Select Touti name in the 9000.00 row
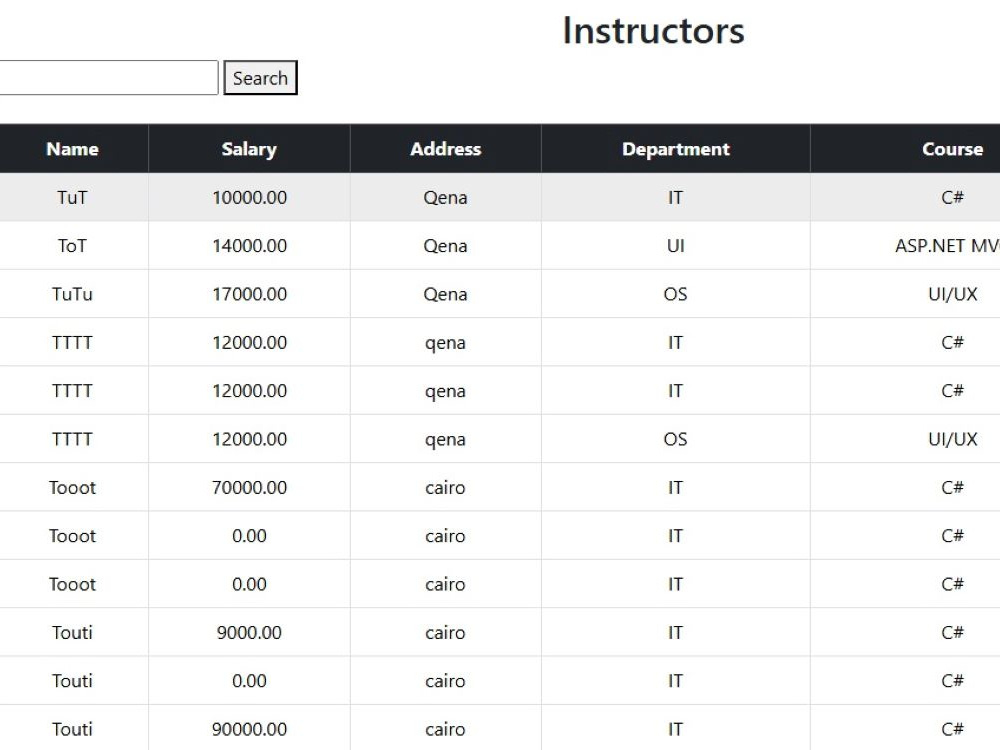The height and width of the screenshot is (750, 1000). pyautogui.click(x=73, y=633)
